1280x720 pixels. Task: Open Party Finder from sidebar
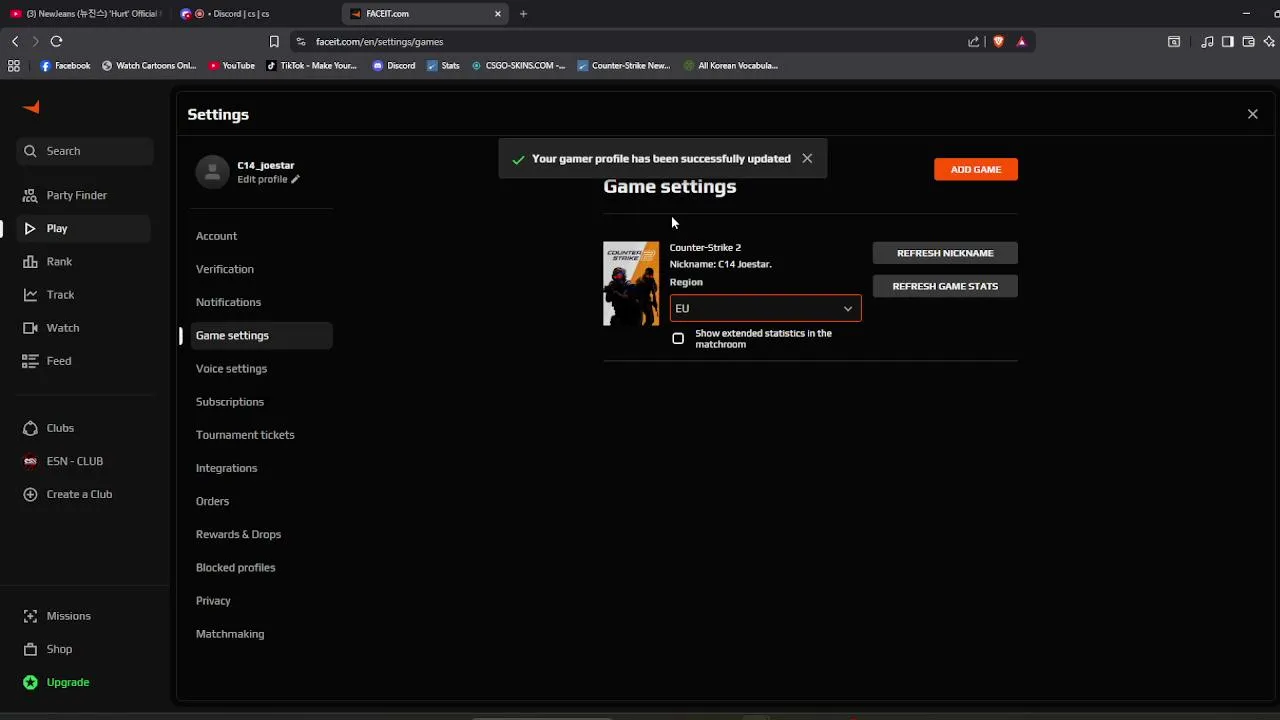coord(76,195)
